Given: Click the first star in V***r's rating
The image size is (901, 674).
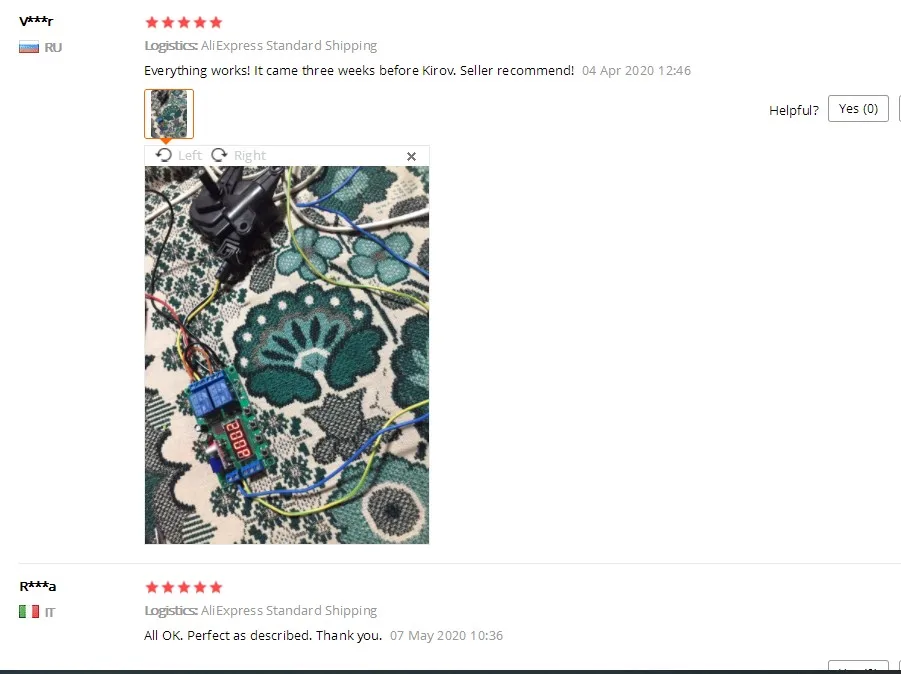Looking at the screenshot, I should click(152, 22).
